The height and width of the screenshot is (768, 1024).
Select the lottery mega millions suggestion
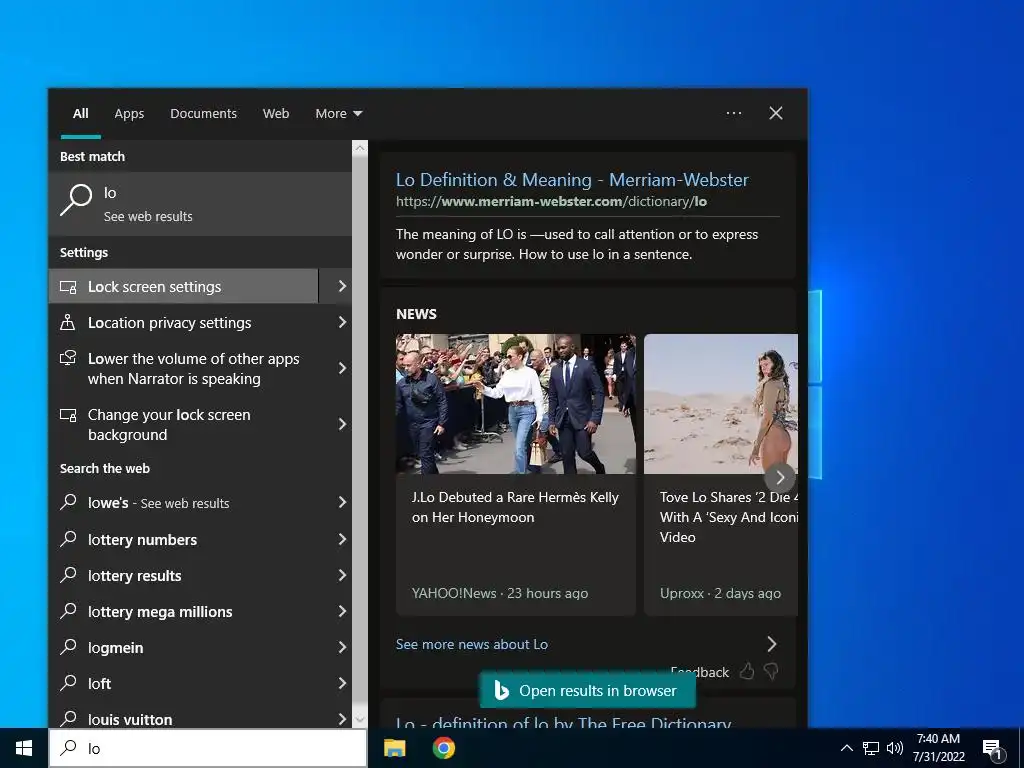point(184,611)
